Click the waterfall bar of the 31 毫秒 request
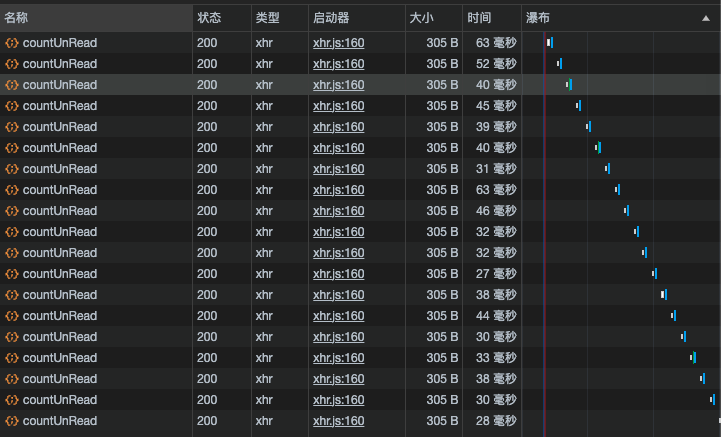 point(607,169)
